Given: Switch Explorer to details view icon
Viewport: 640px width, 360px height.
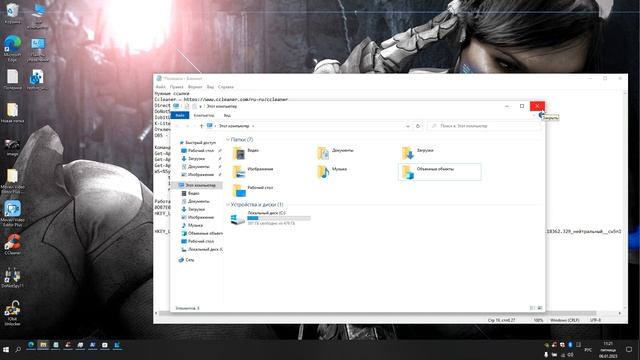Looking at the screenshot, I should pyautogui.click(x=532, y=308).
